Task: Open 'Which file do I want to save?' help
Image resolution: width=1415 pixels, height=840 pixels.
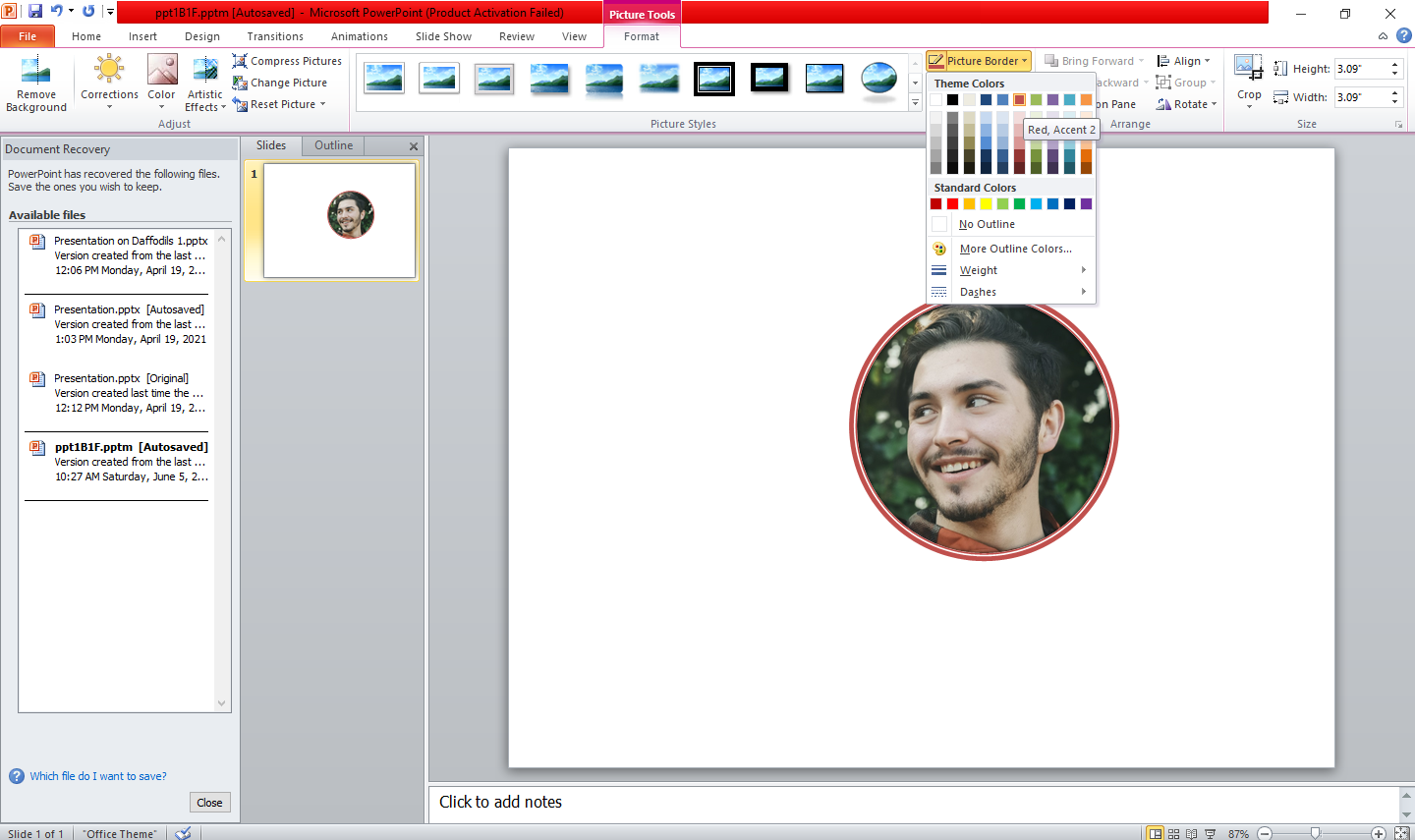Action: tap(98, 775)
